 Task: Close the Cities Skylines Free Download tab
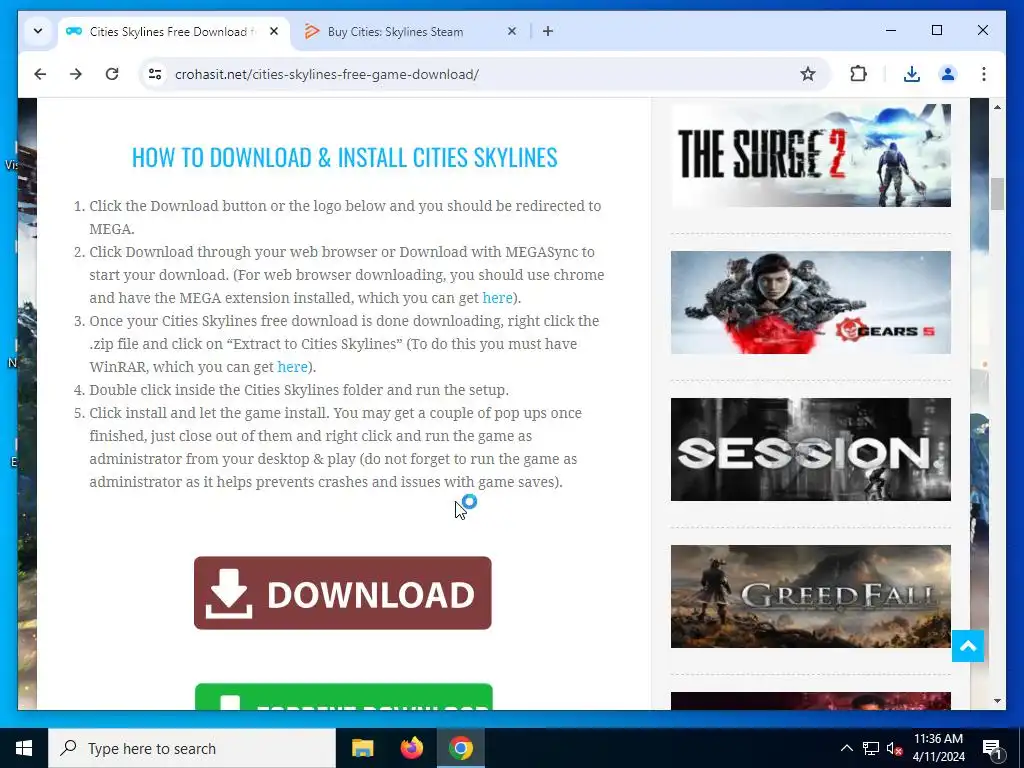[x=274, y=31]
